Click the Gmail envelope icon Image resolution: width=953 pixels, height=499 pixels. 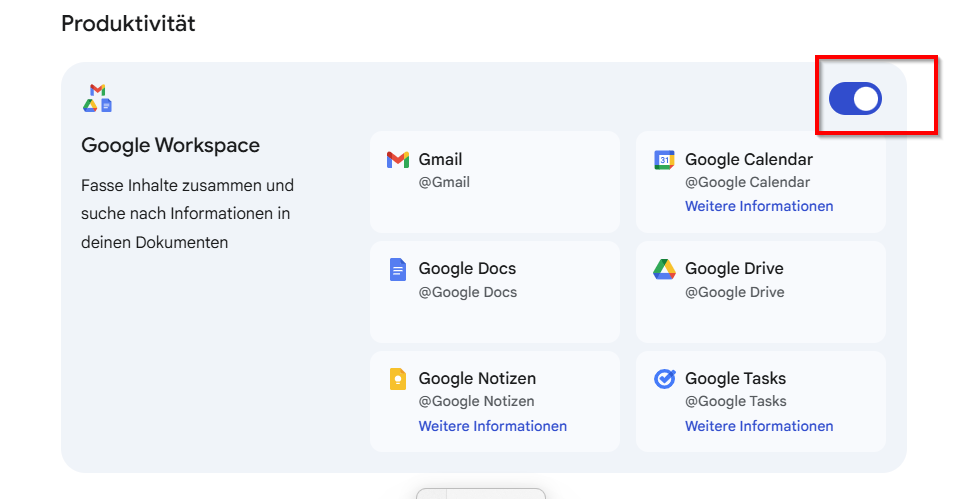(397, 160)
